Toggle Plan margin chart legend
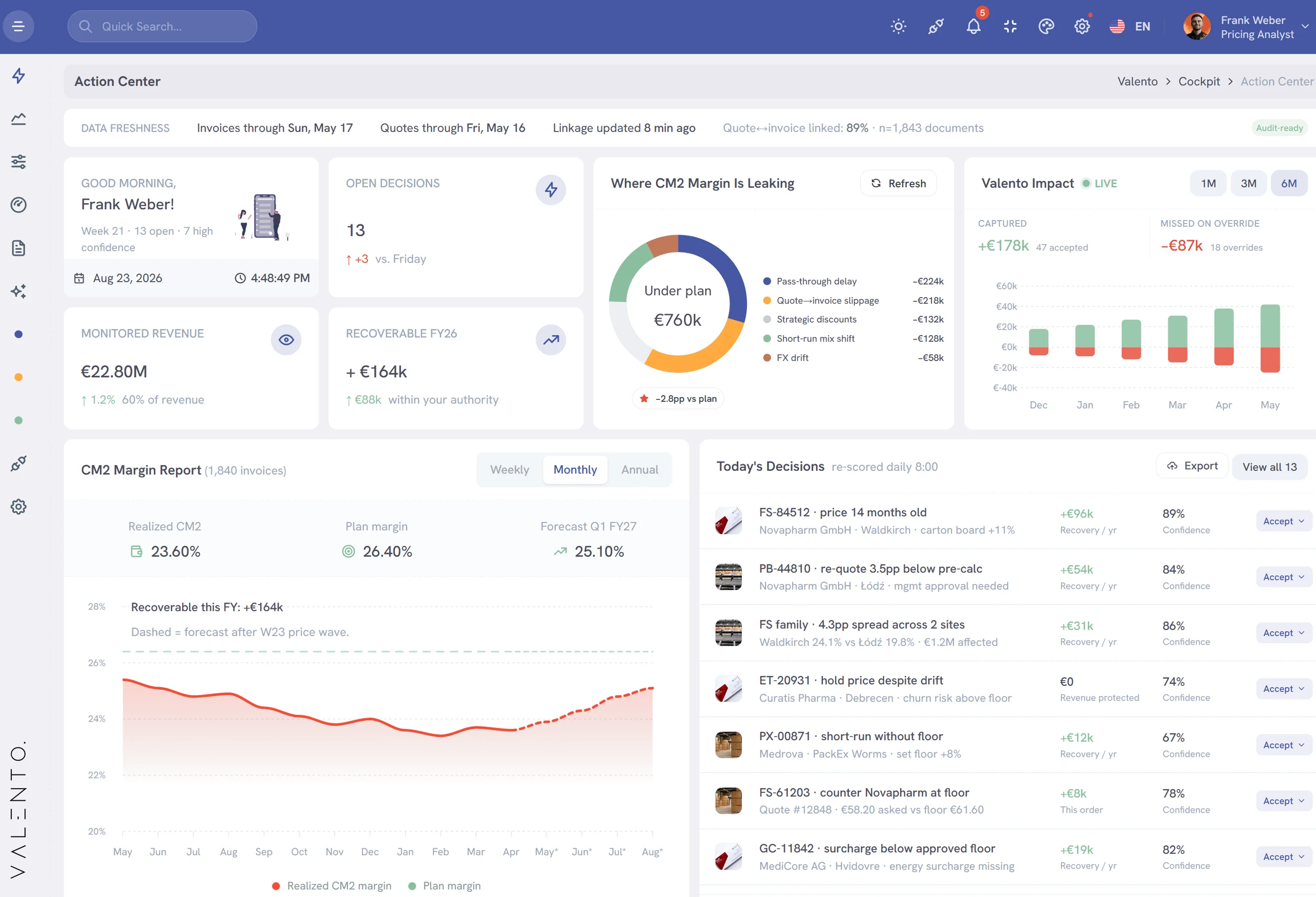 pyautogui.click(x=445, y=886)
